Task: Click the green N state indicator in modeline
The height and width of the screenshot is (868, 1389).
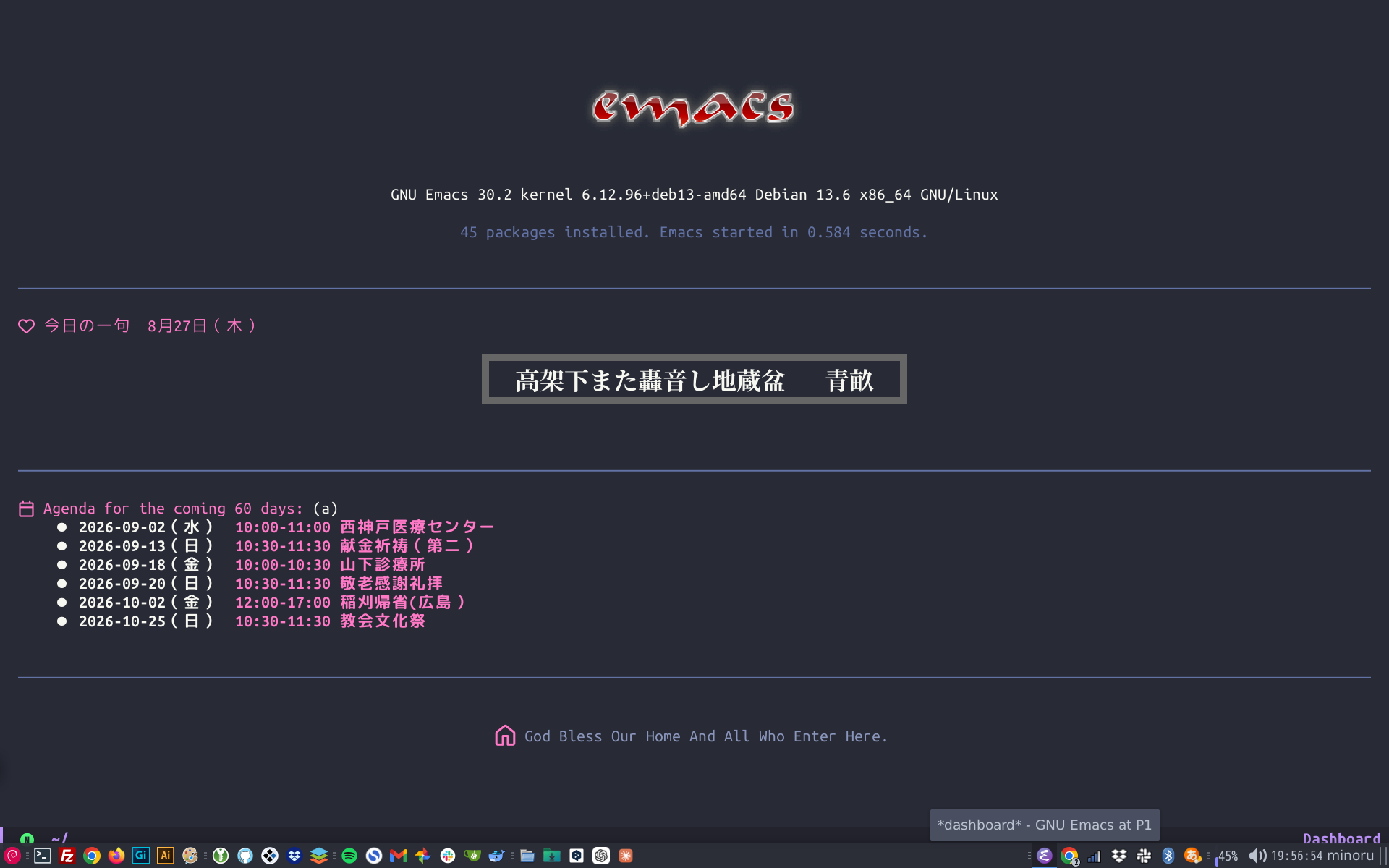Action: [27, 838]
